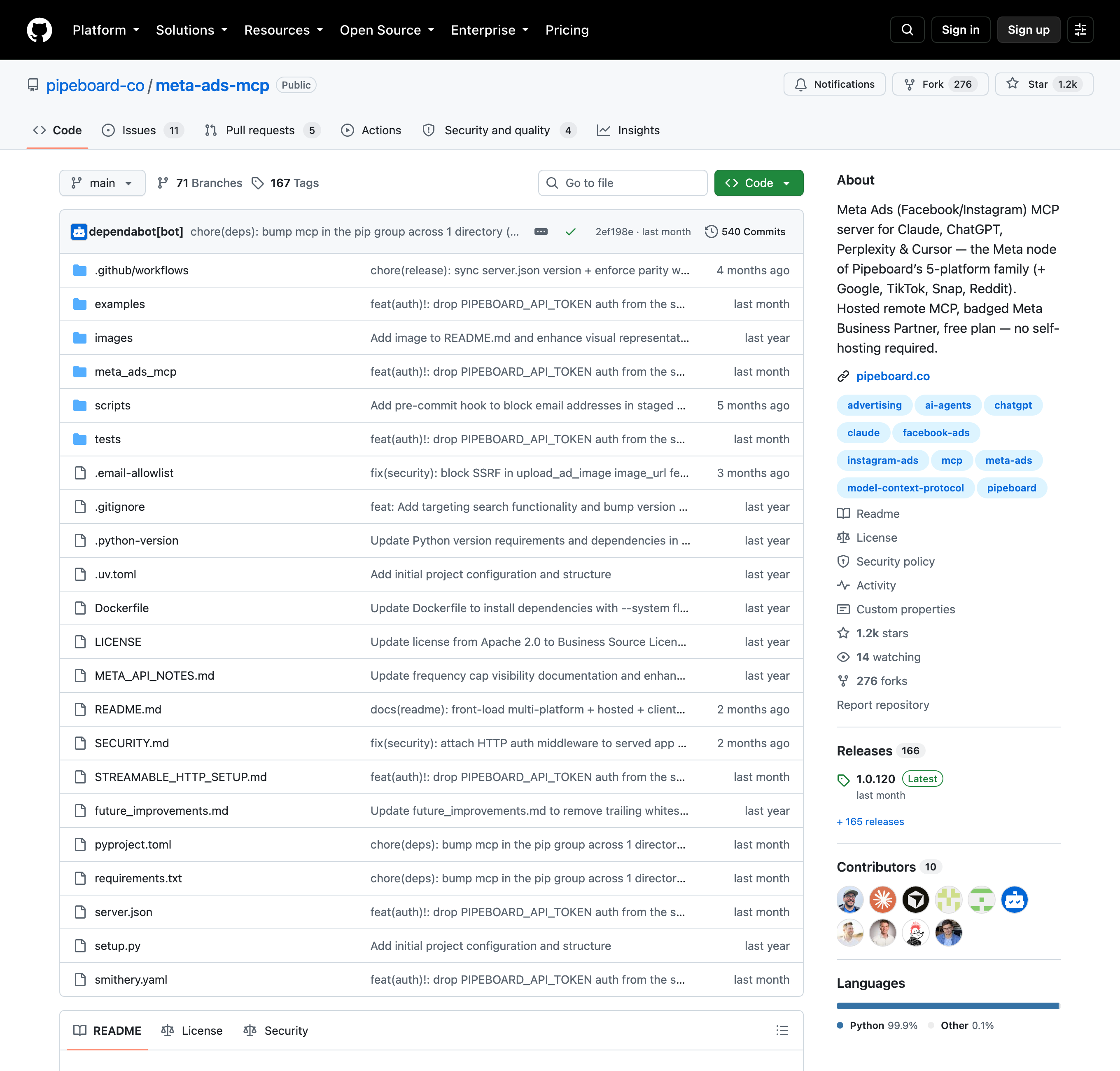Switch to the Pull requests tab
This screenshot has height=1071, width=1120.
pos(262,131)
